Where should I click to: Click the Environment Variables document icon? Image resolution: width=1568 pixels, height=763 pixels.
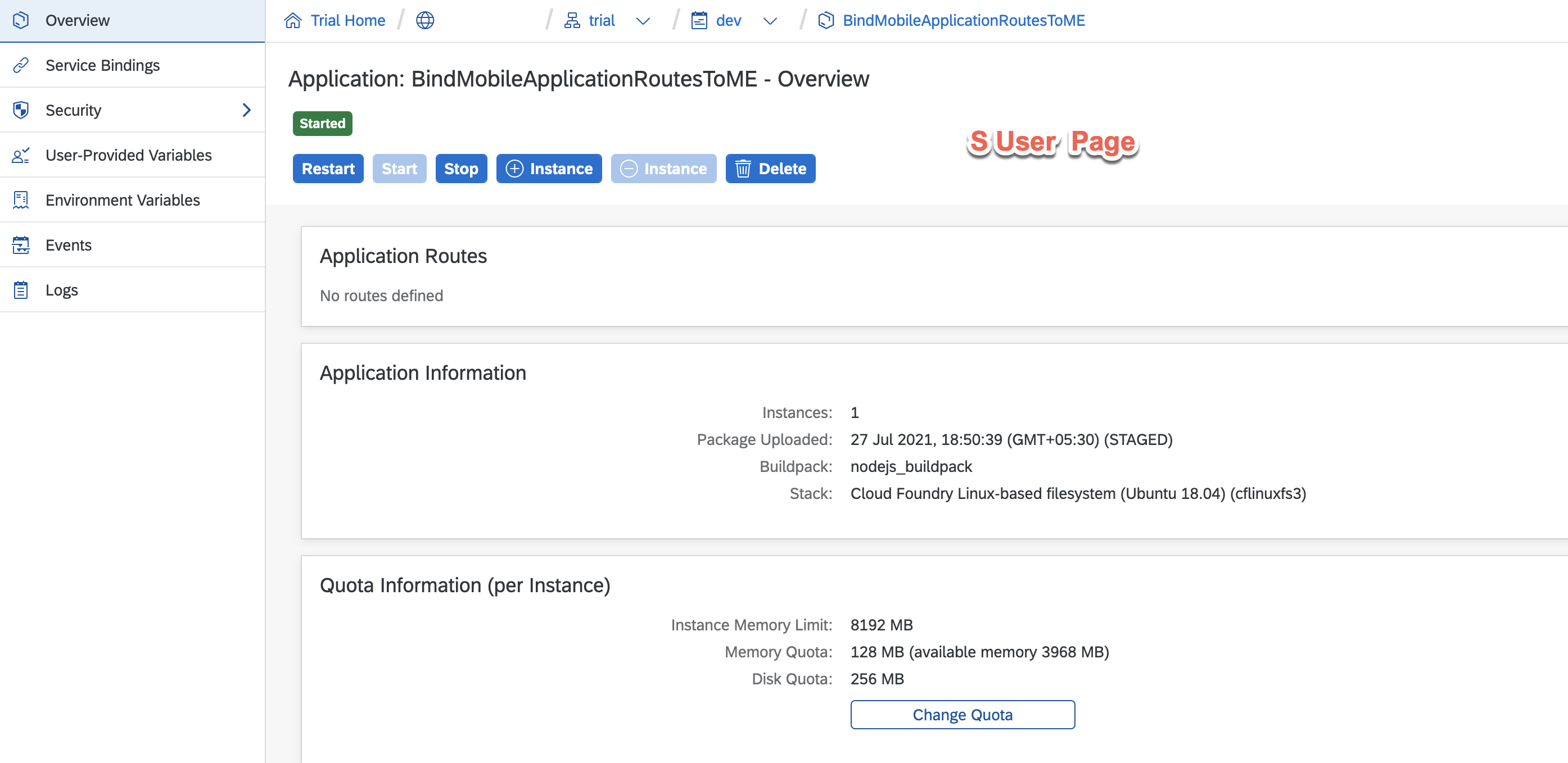21,200
